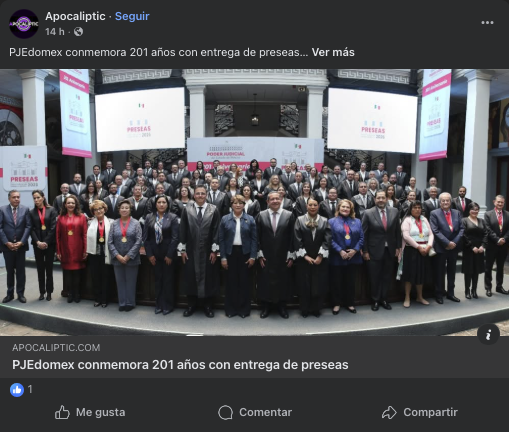Click the blue like reaction icon

(17, 389)
